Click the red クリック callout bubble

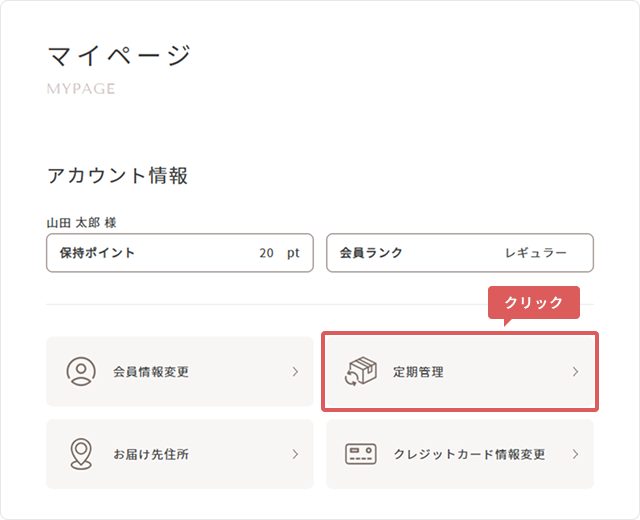(x=533, y=303)
